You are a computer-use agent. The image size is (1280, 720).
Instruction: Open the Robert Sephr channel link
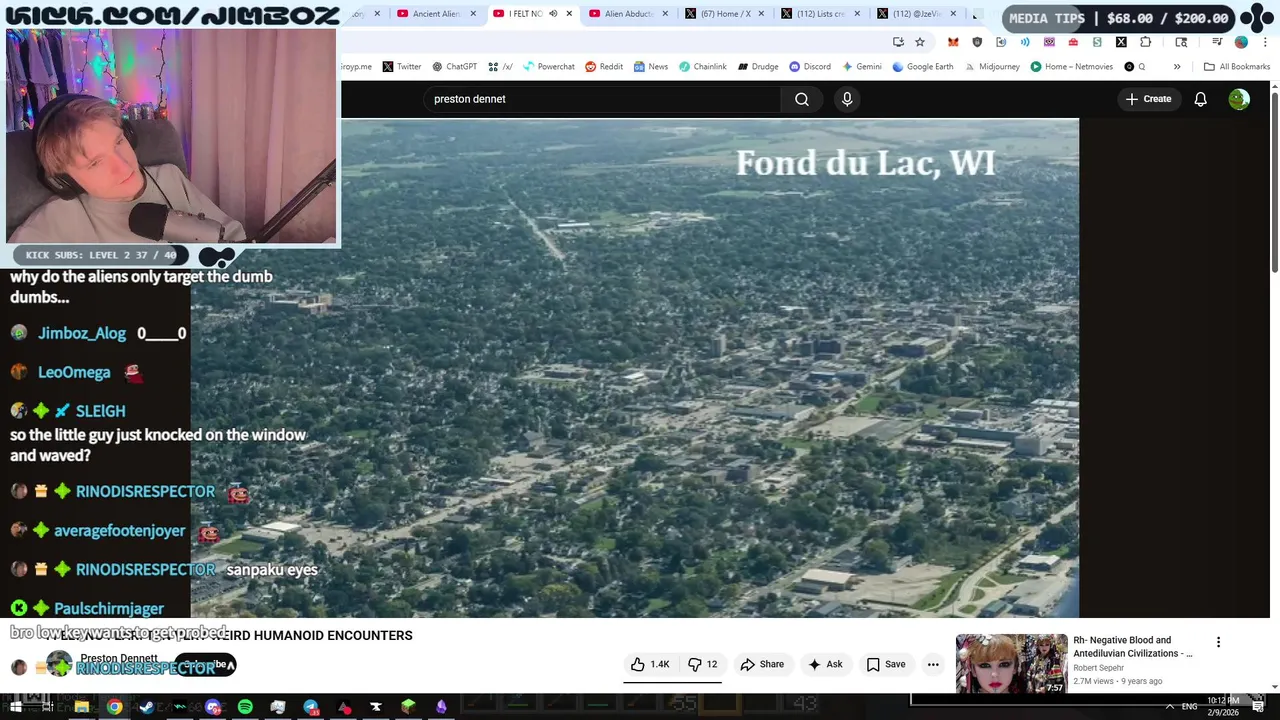pyautogui.click(x=1098, y=668)
